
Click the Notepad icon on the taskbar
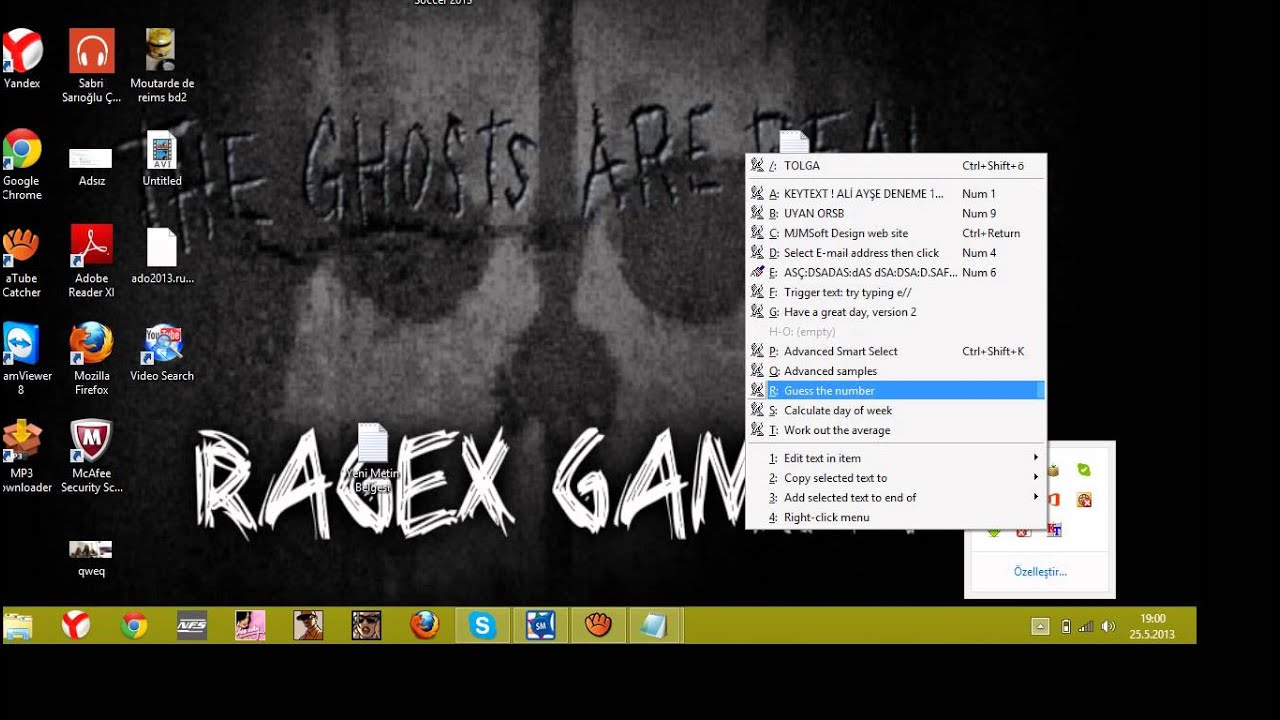coord(654,625)
